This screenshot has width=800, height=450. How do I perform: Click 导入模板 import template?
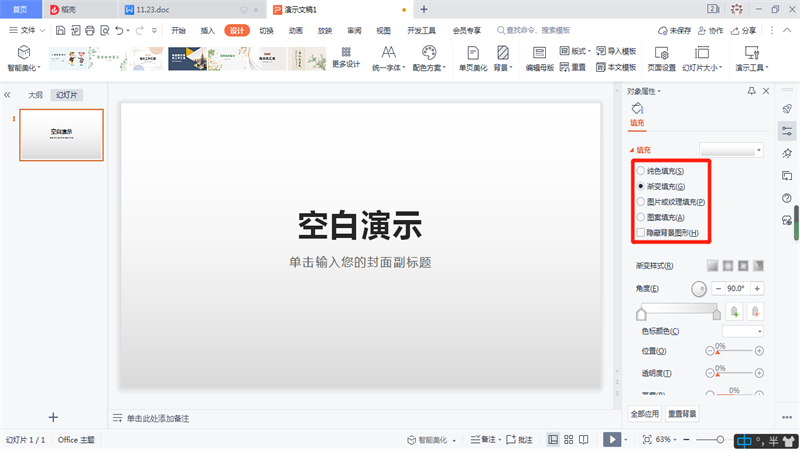click(616, 51)
